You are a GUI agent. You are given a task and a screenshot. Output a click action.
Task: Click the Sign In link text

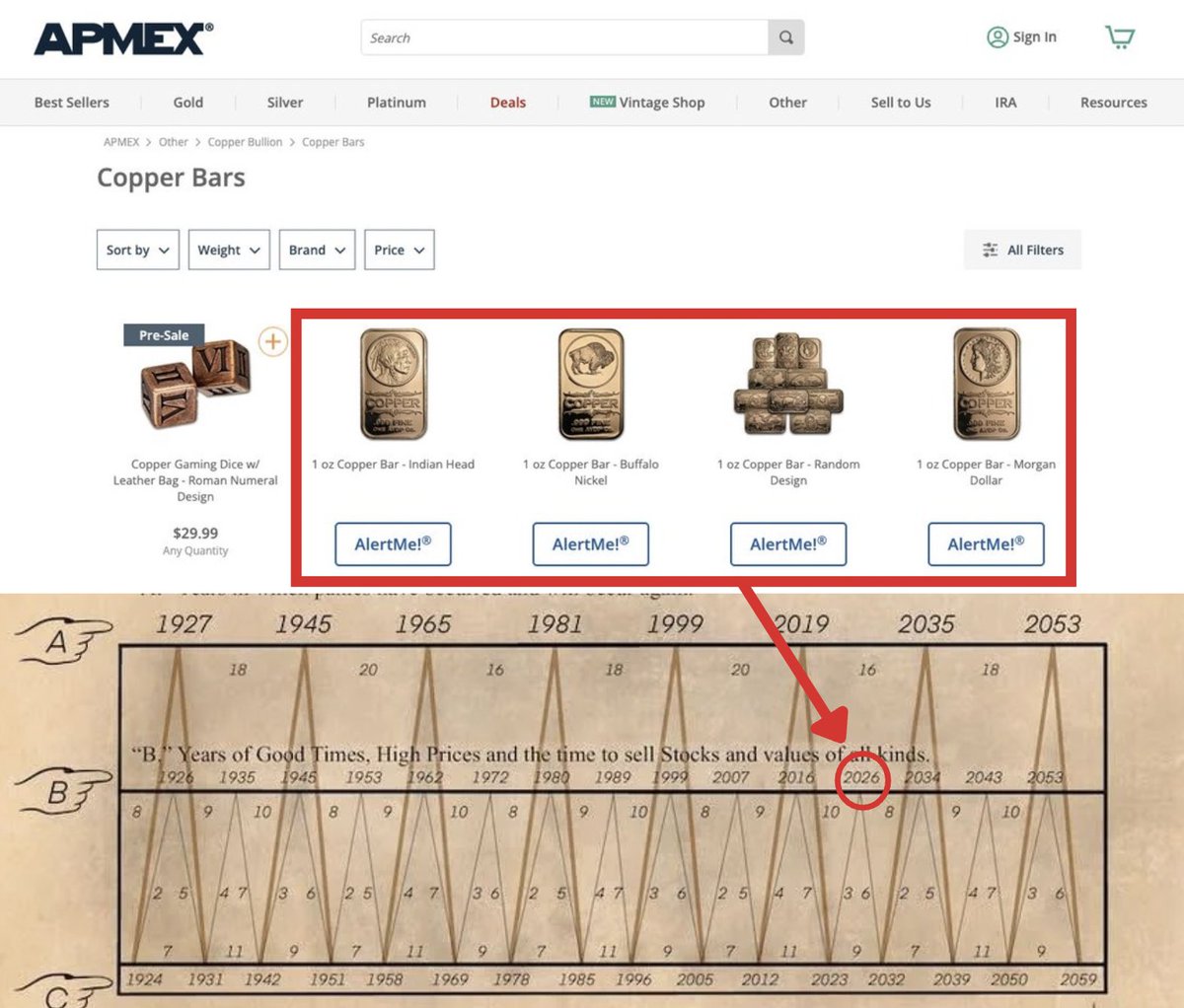pos(1035,37)
